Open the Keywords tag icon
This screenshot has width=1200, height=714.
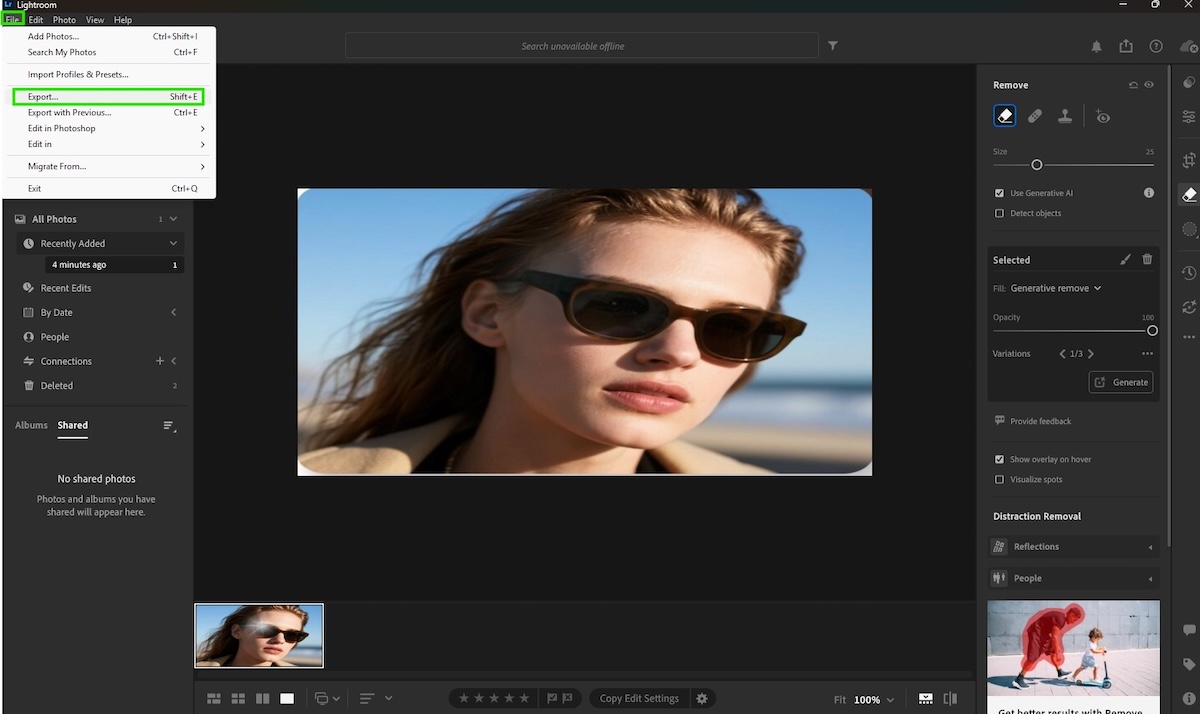(1188, 664)
